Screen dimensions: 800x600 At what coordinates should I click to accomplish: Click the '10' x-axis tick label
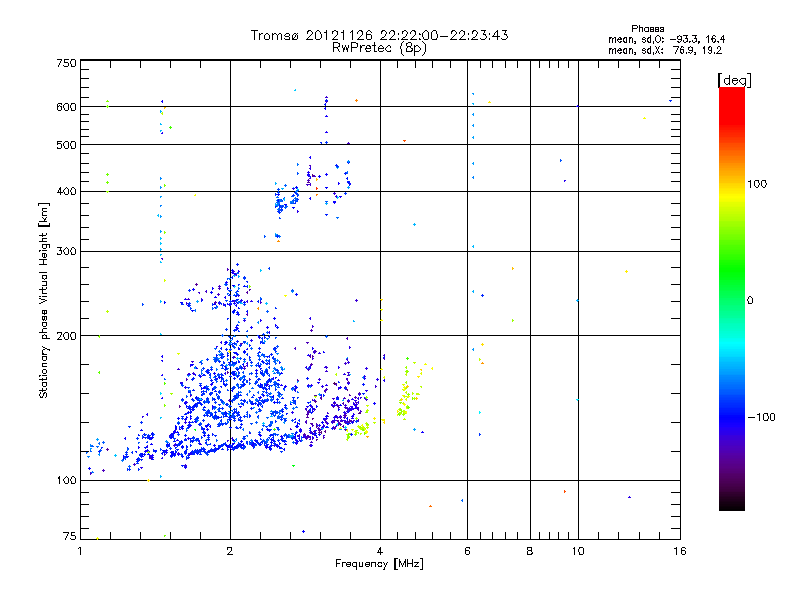pos(578,551)
